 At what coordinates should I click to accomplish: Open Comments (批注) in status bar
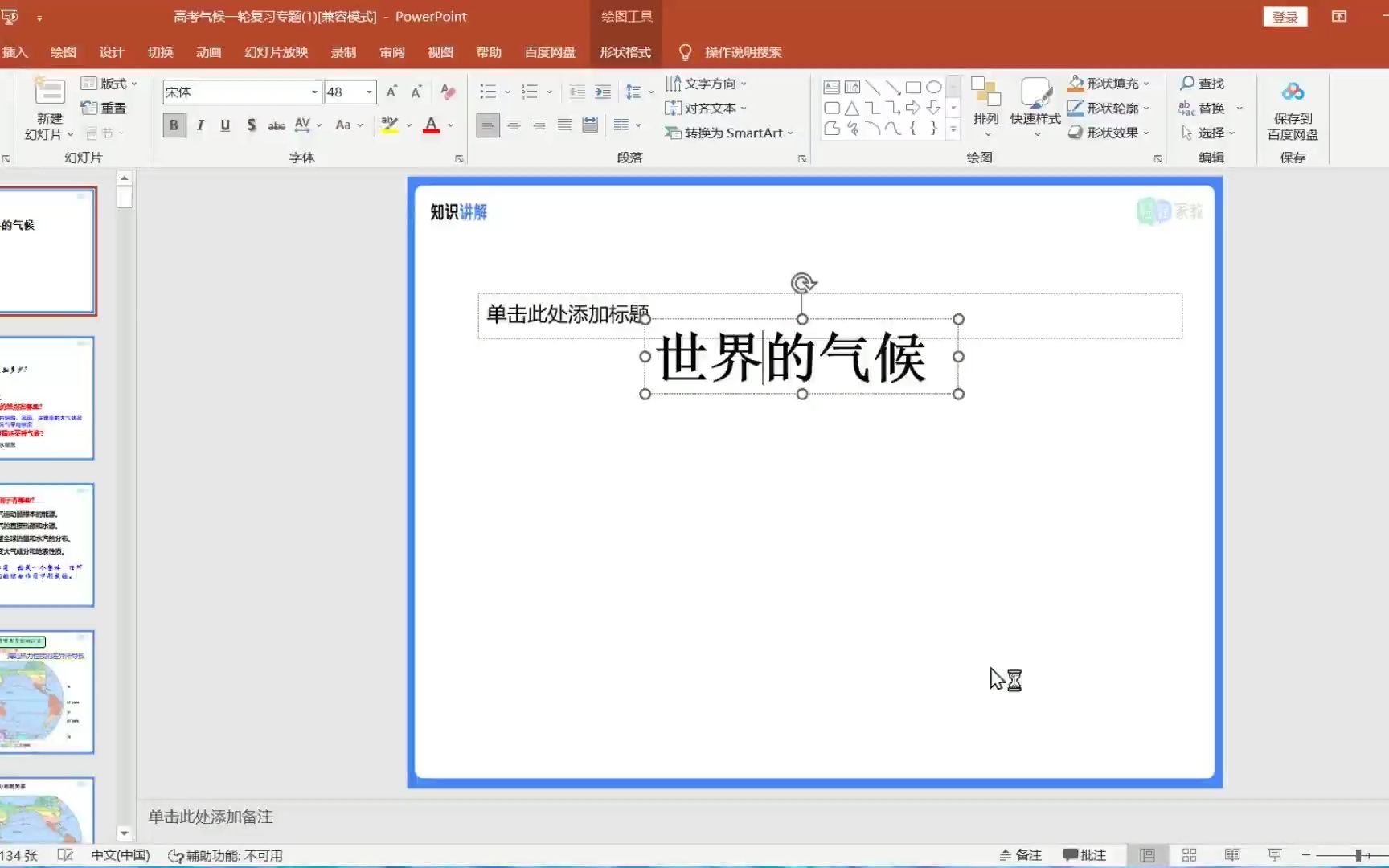[x=1085, y=855]
